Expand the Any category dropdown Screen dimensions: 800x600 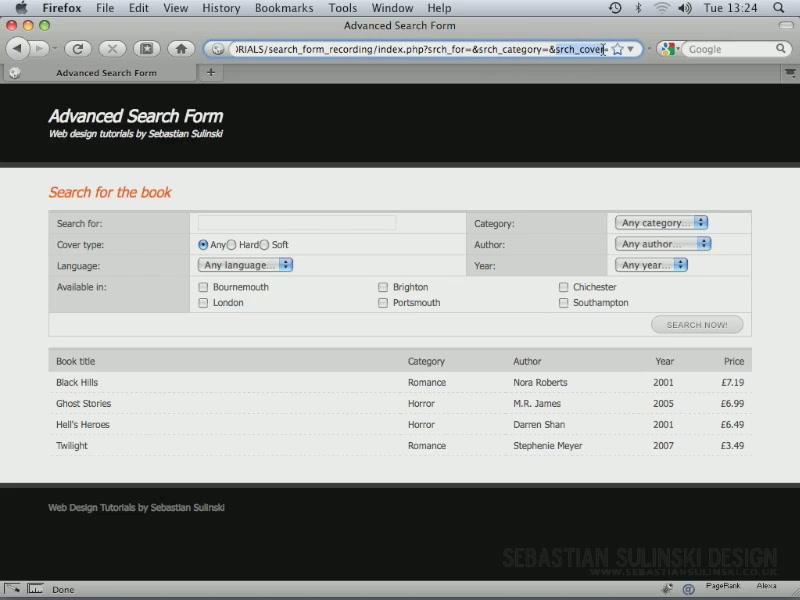point(661,223)
